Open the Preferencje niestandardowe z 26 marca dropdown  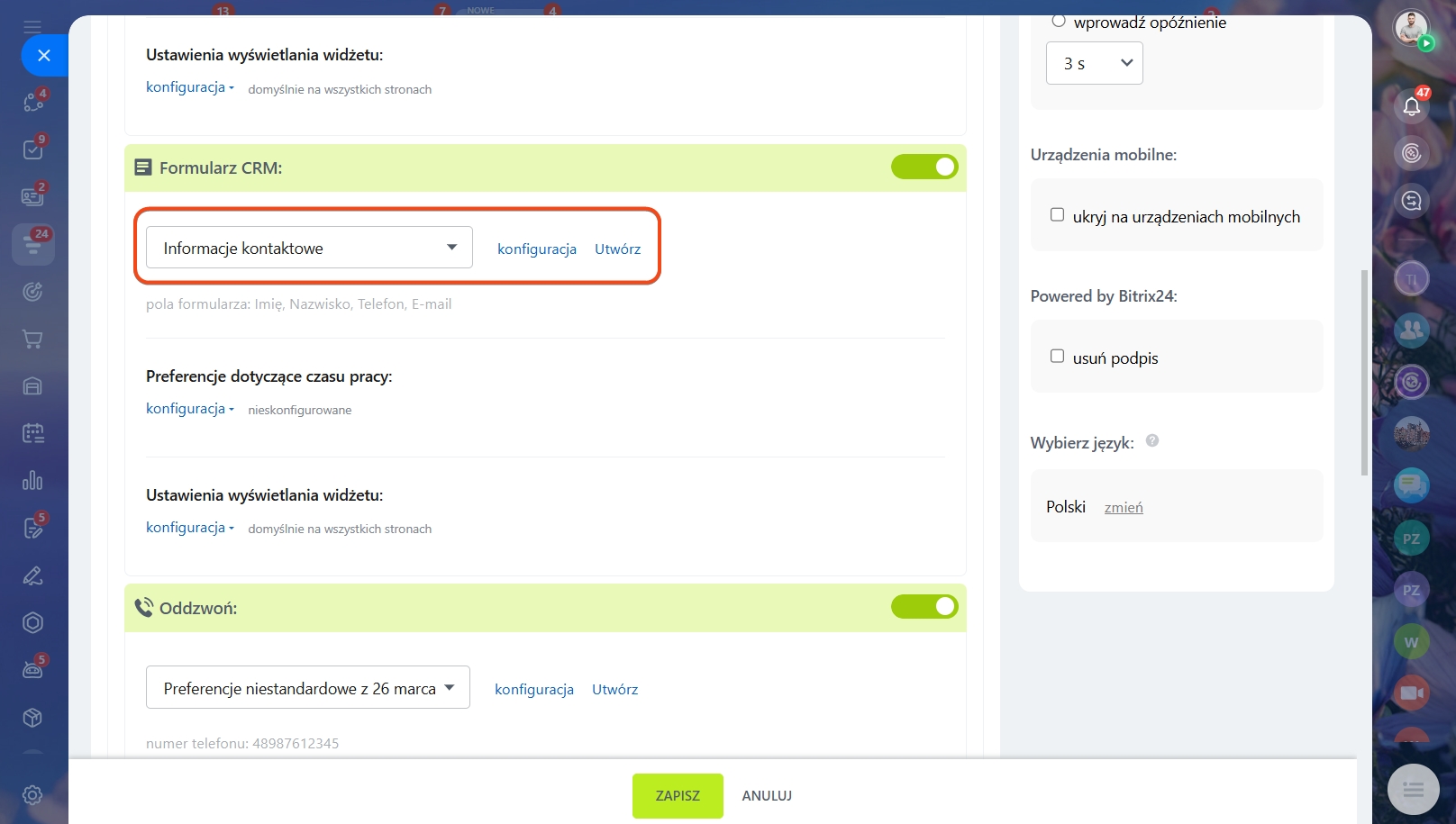(308, 688)
